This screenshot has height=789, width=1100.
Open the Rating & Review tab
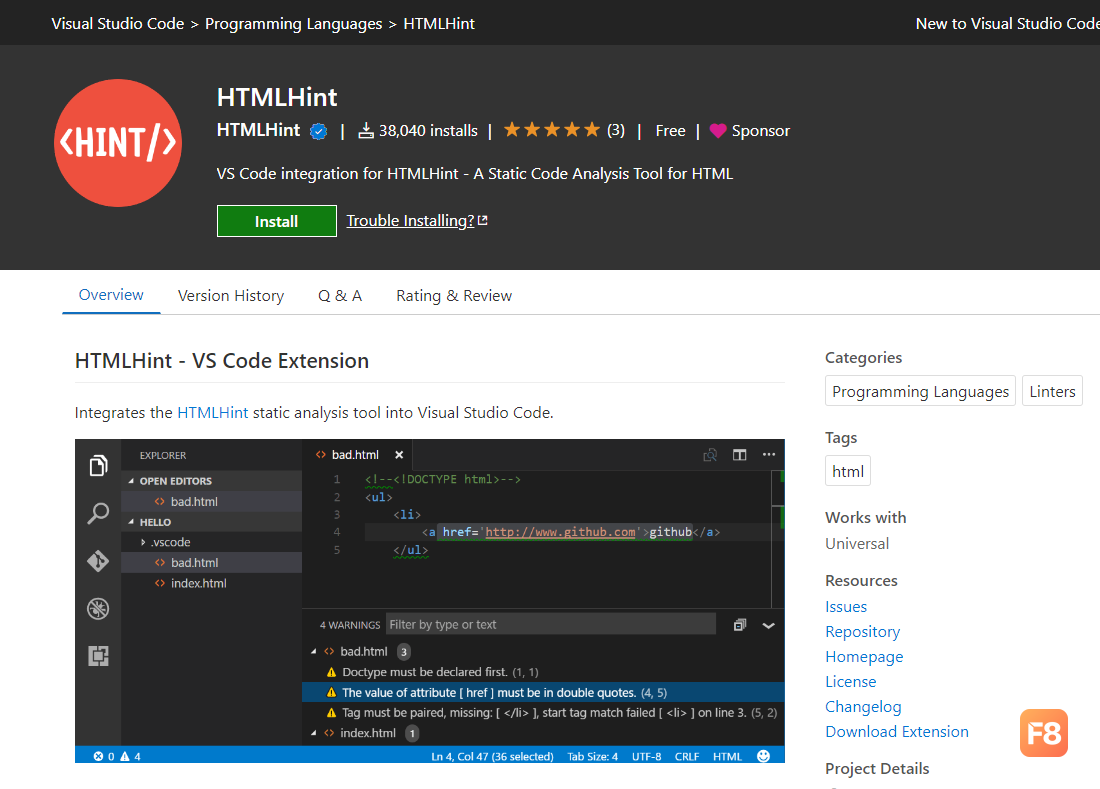click(x=454, y=296)
